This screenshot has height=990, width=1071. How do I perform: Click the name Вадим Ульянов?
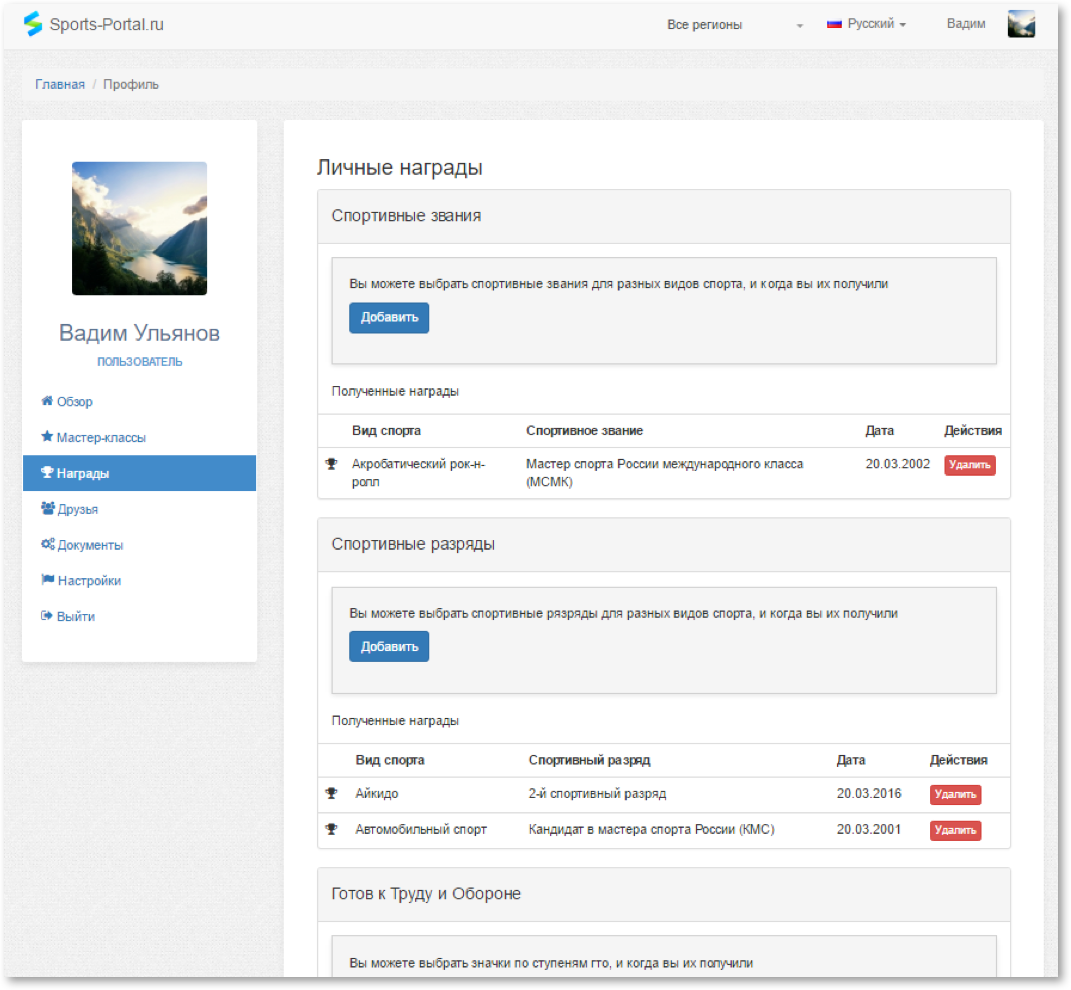click(x=139, y=333)
